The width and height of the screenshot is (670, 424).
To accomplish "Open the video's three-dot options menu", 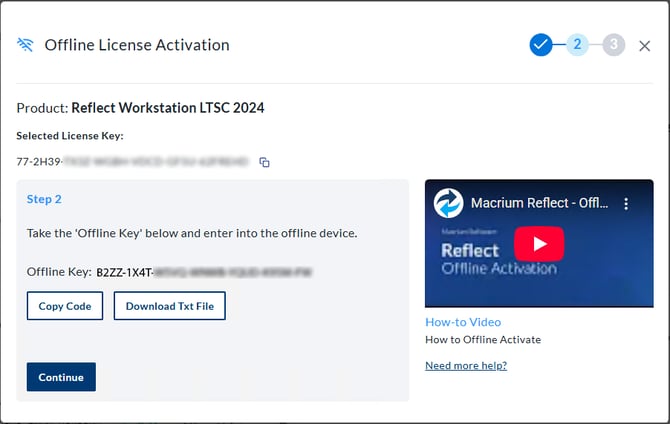I will [x=627, y=203].
